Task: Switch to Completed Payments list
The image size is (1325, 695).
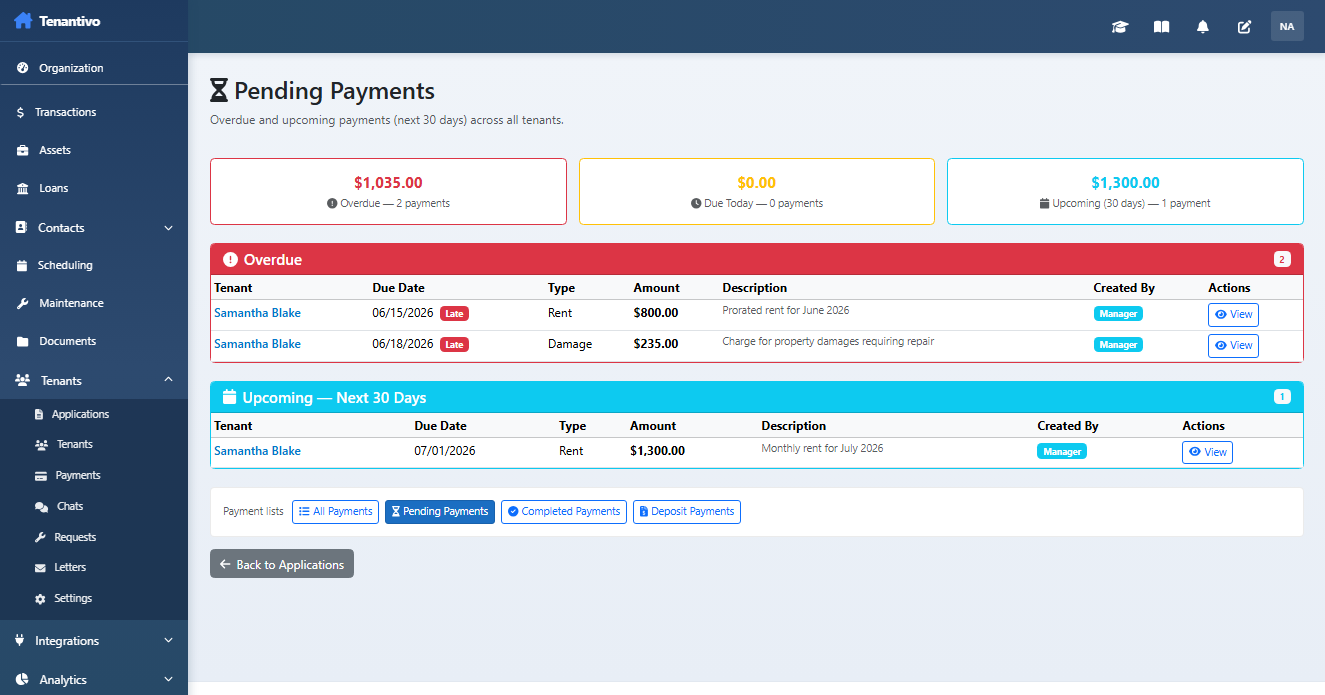Action: click(x=564, y=511)
